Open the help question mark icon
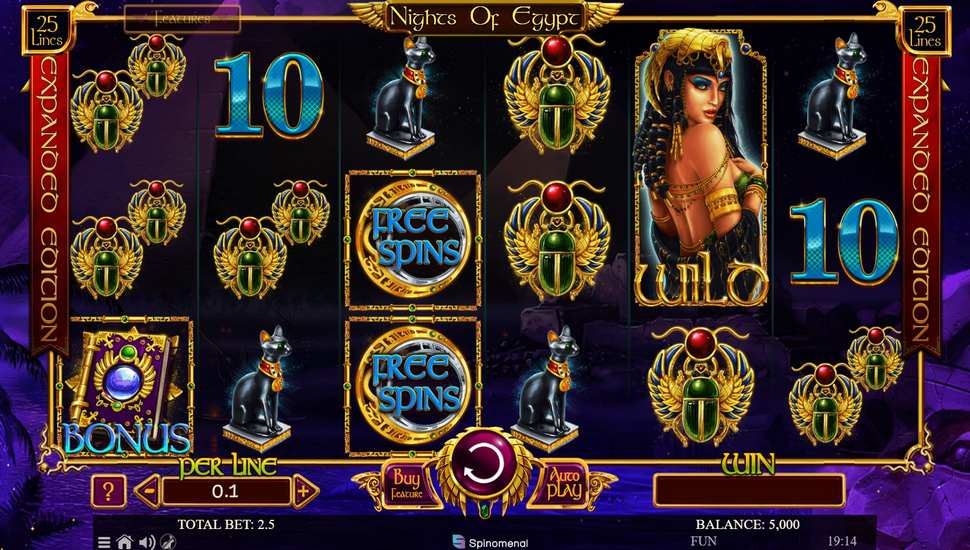970x550 pixels. (108, 492)
